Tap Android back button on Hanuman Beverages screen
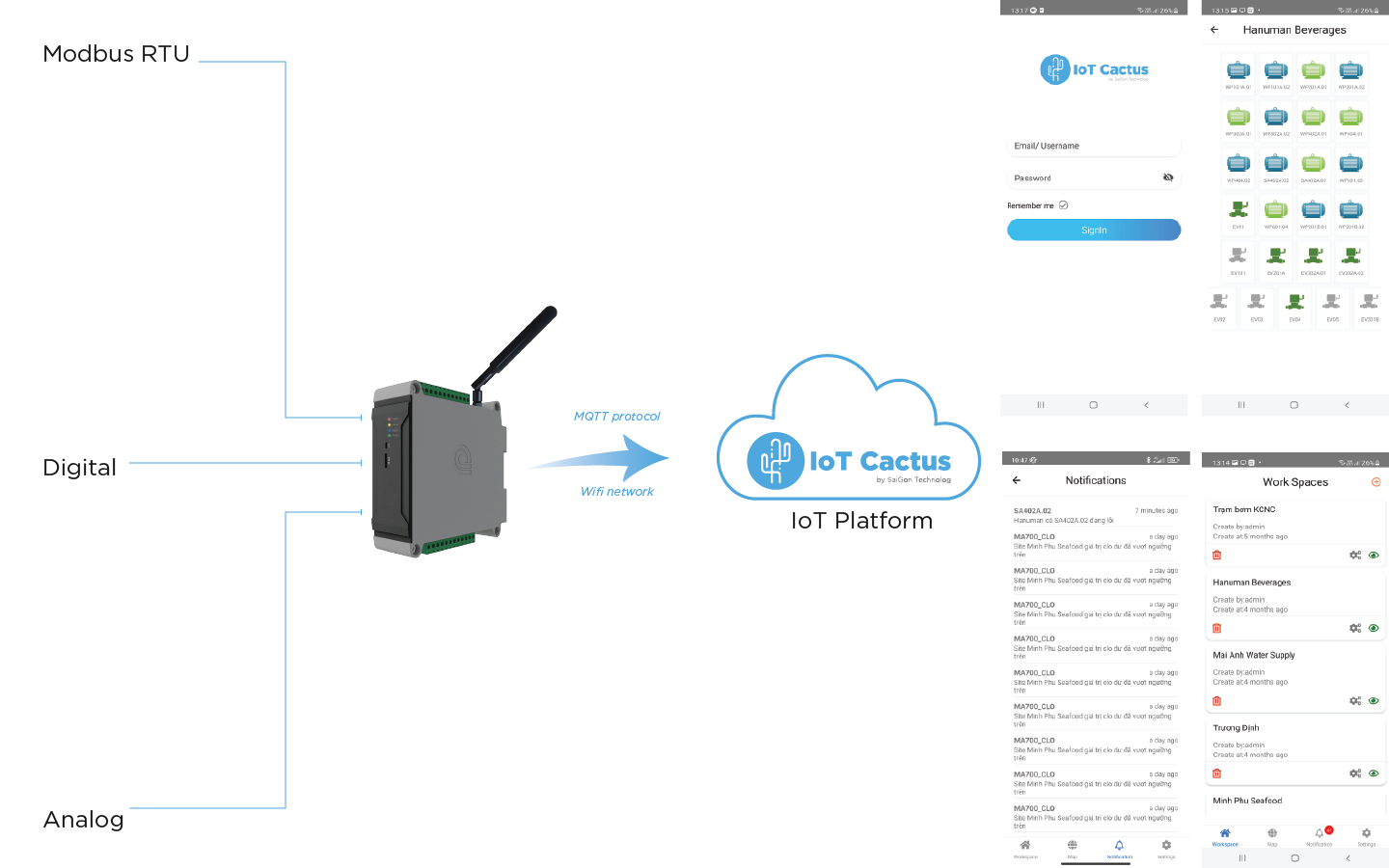The width and height of the screenshot is (1389, 868). (x=1347, y=405)
